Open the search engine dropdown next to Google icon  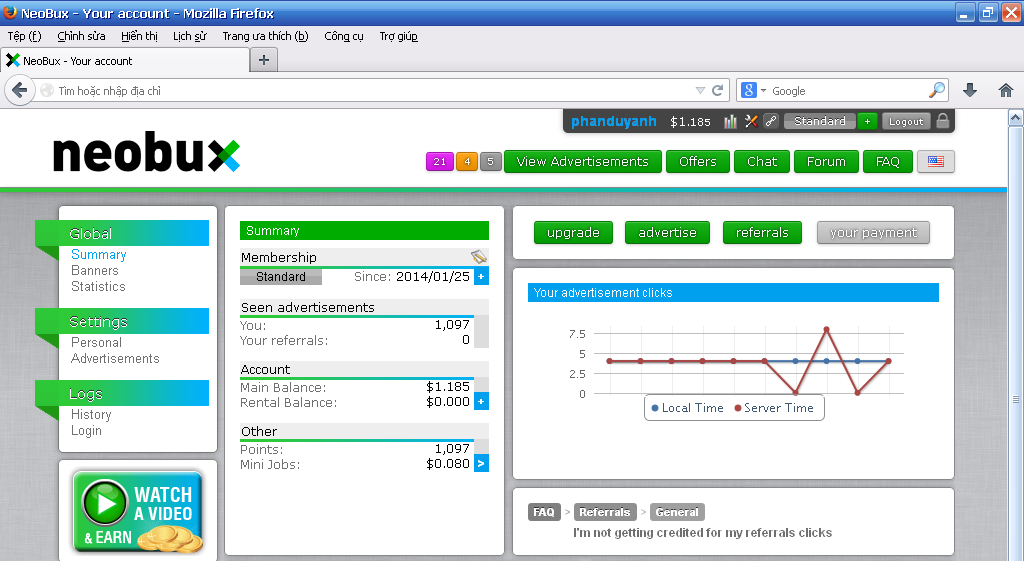point(763,91)
